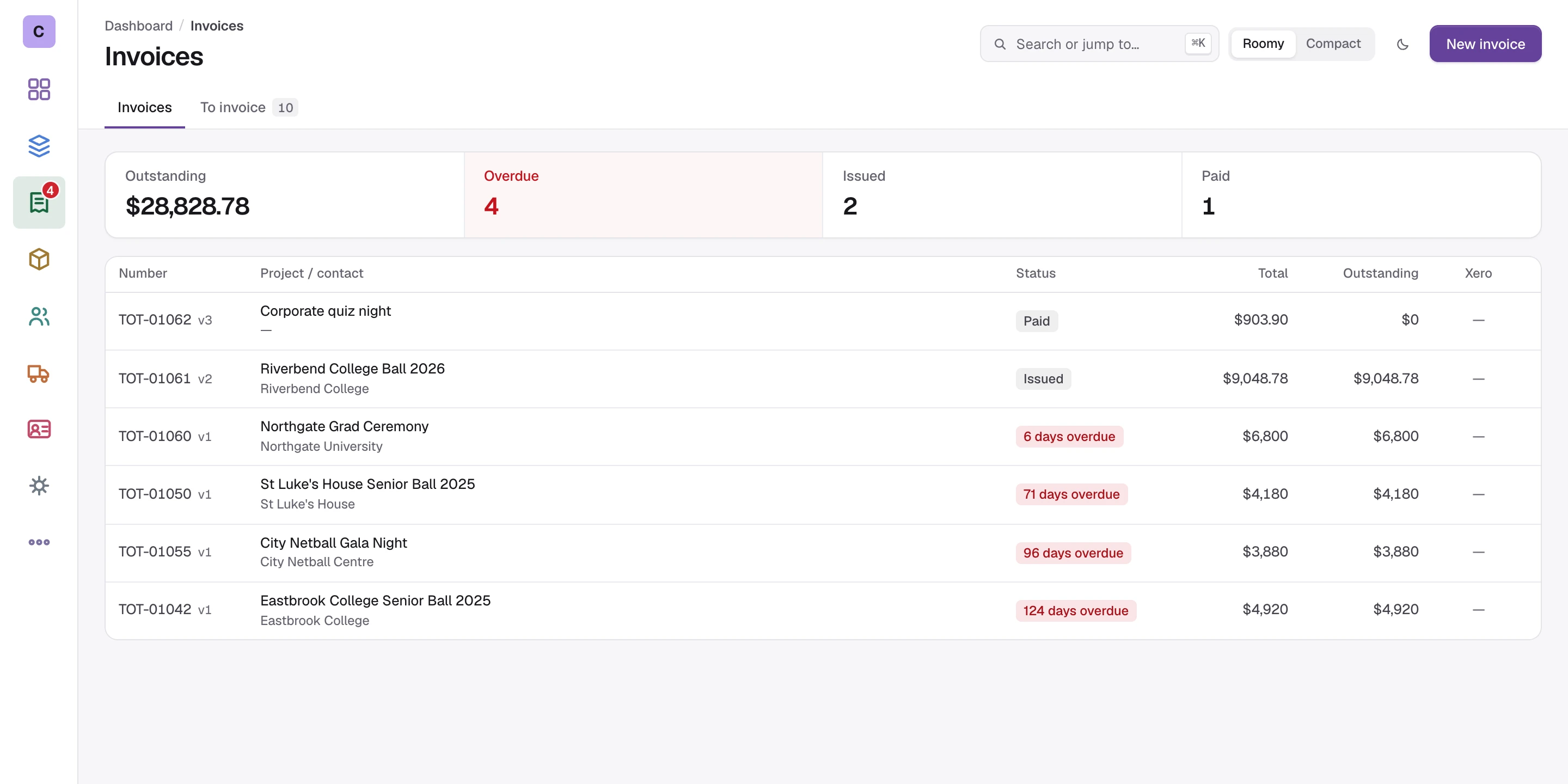Click the Search or jump to field
Image resolution: width=1568 pixels, height=784 pixels.
coord(1099,44)
